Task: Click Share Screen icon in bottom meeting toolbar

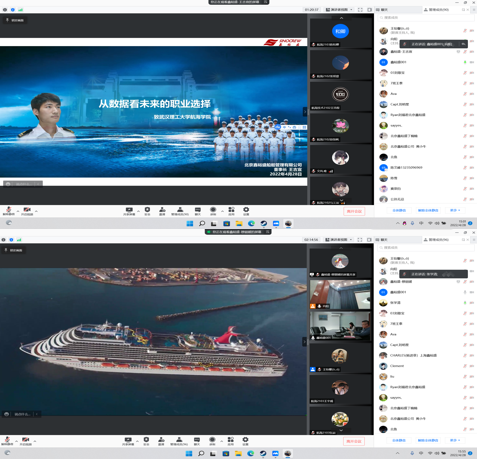Action: [128, 441]
